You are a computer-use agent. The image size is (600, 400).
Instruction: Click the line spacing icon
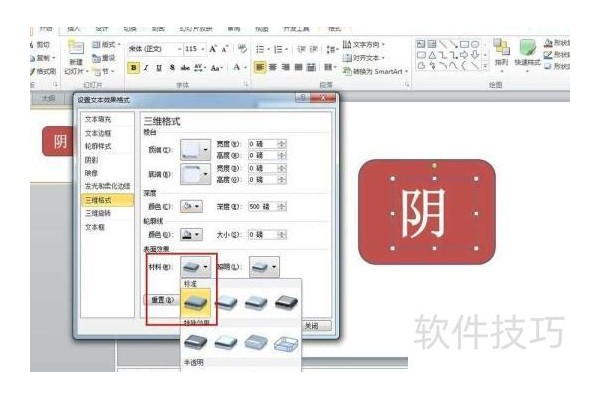(x=332, y=49)
